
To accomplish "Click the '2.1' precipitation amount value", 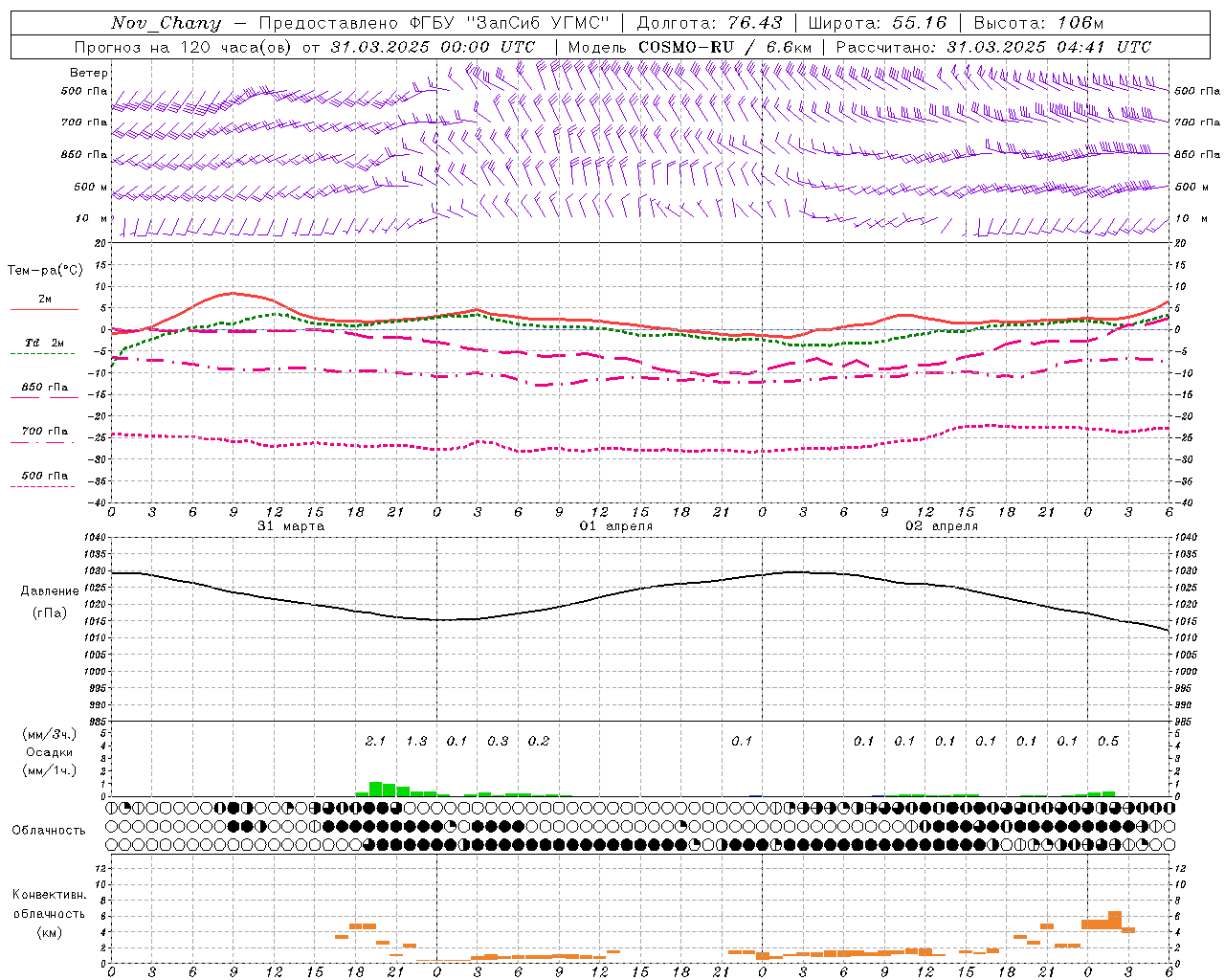I will tap(376, 741).
